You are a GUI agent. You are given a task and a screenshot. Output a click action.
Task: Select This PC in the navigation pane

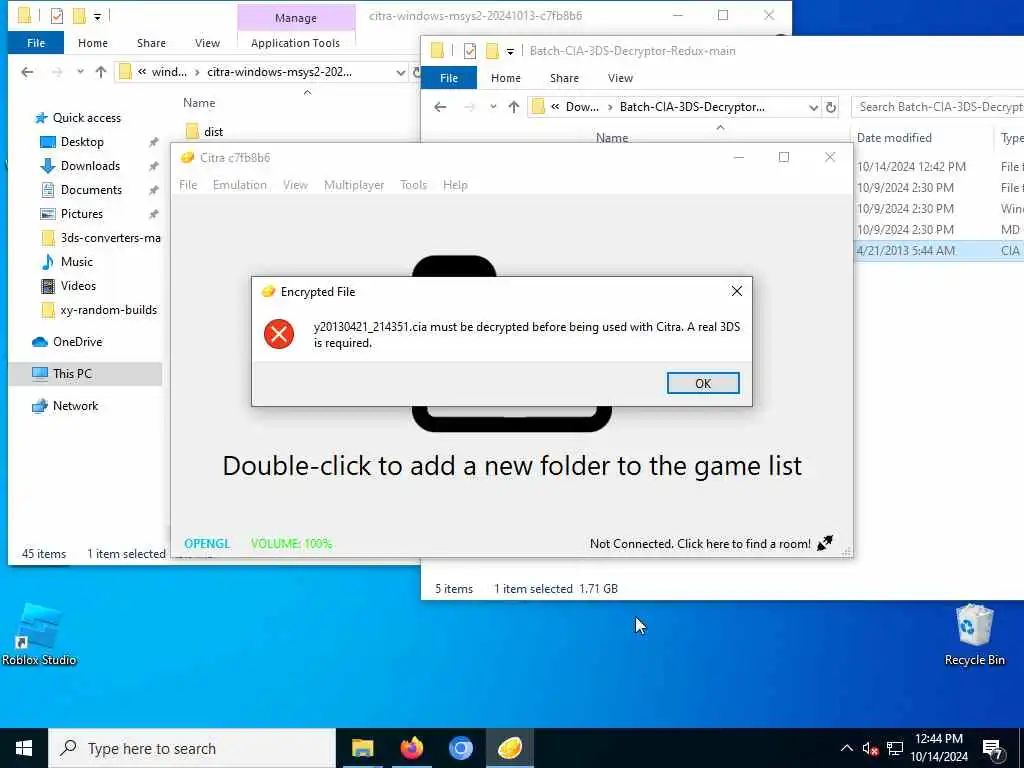[x=72, y=374]
